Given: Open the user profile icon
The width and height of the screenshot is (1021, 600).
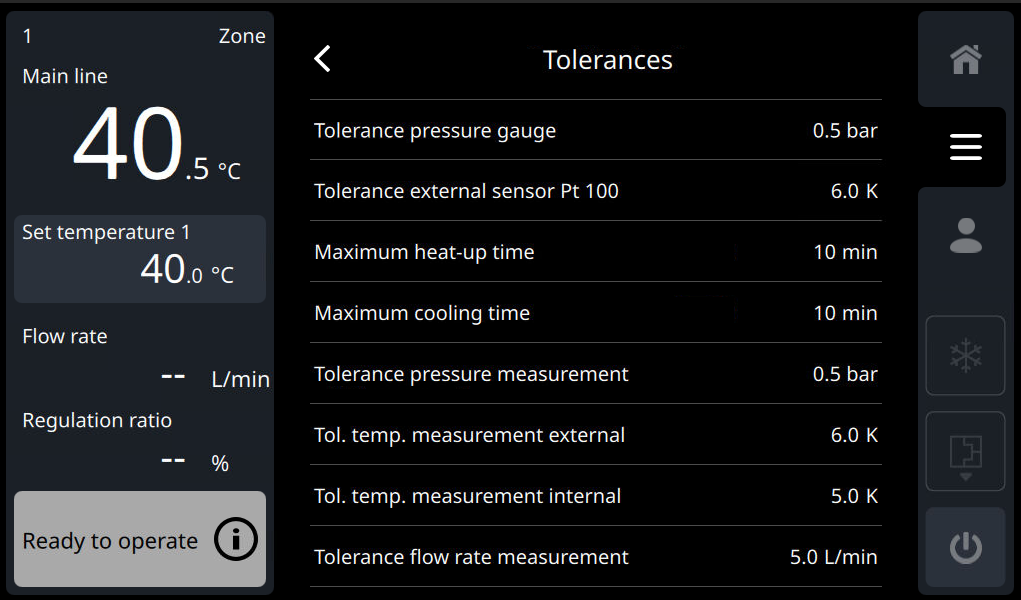Looking at the screenshot, I should click(x=965, y=236).
